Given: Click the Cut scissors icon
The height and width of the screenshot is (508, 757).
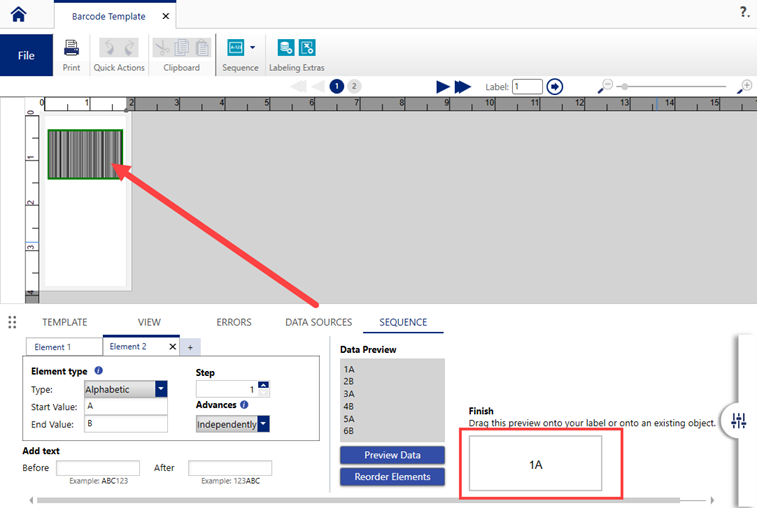Looking at the screenshot, I should pos(162,48).
